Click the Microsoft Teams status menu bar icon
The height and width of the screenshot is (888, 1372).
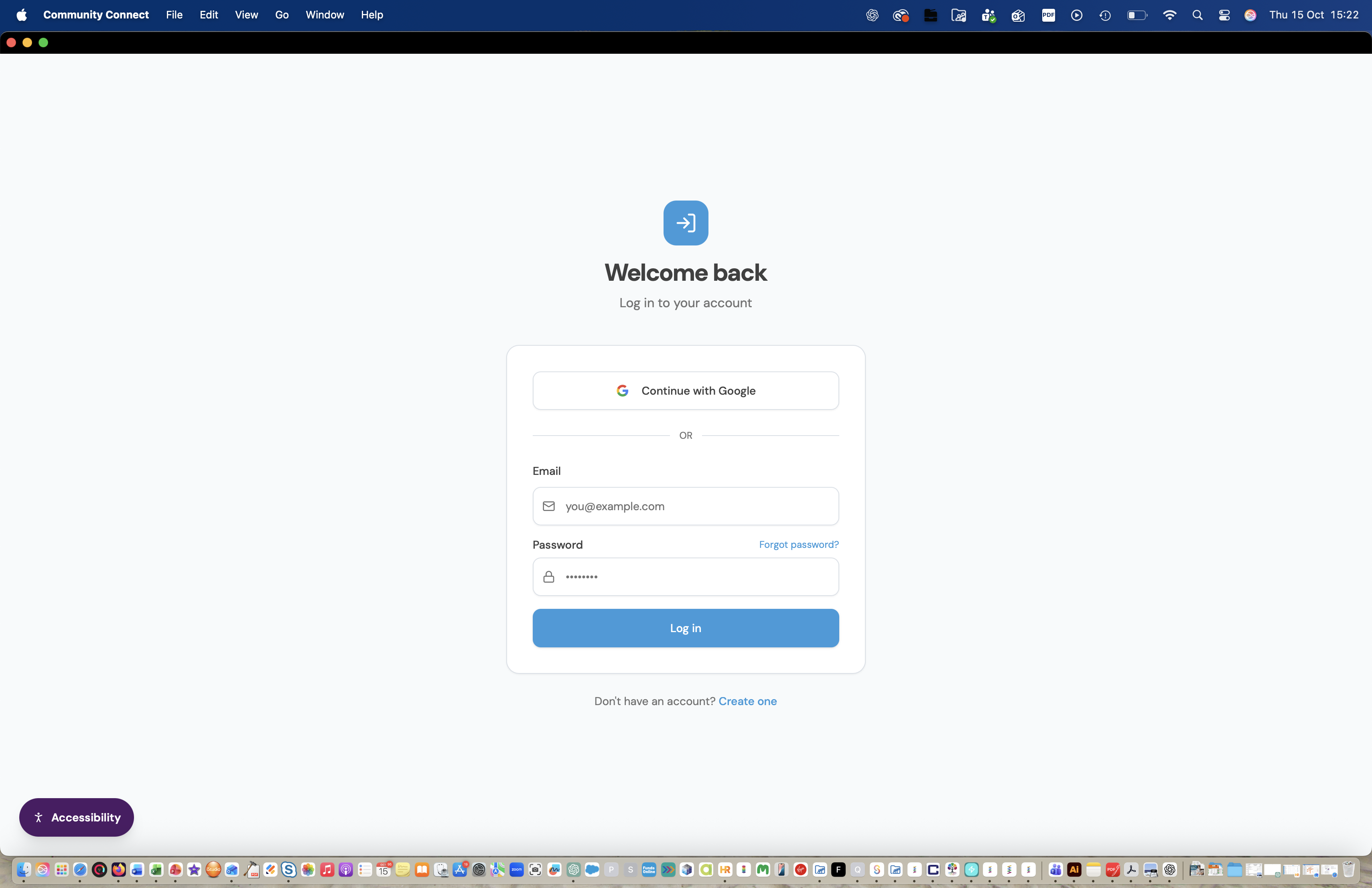click(988, 16)
